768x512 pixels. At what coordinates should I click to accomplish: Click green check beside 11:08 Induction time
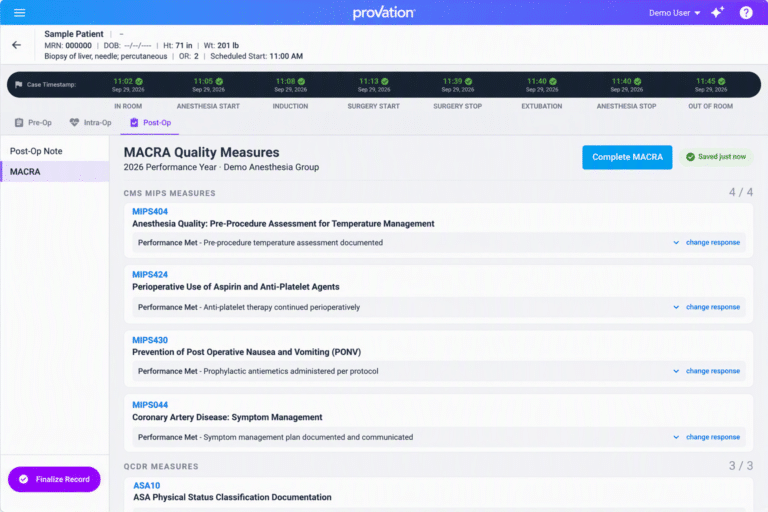pos(301,81)
